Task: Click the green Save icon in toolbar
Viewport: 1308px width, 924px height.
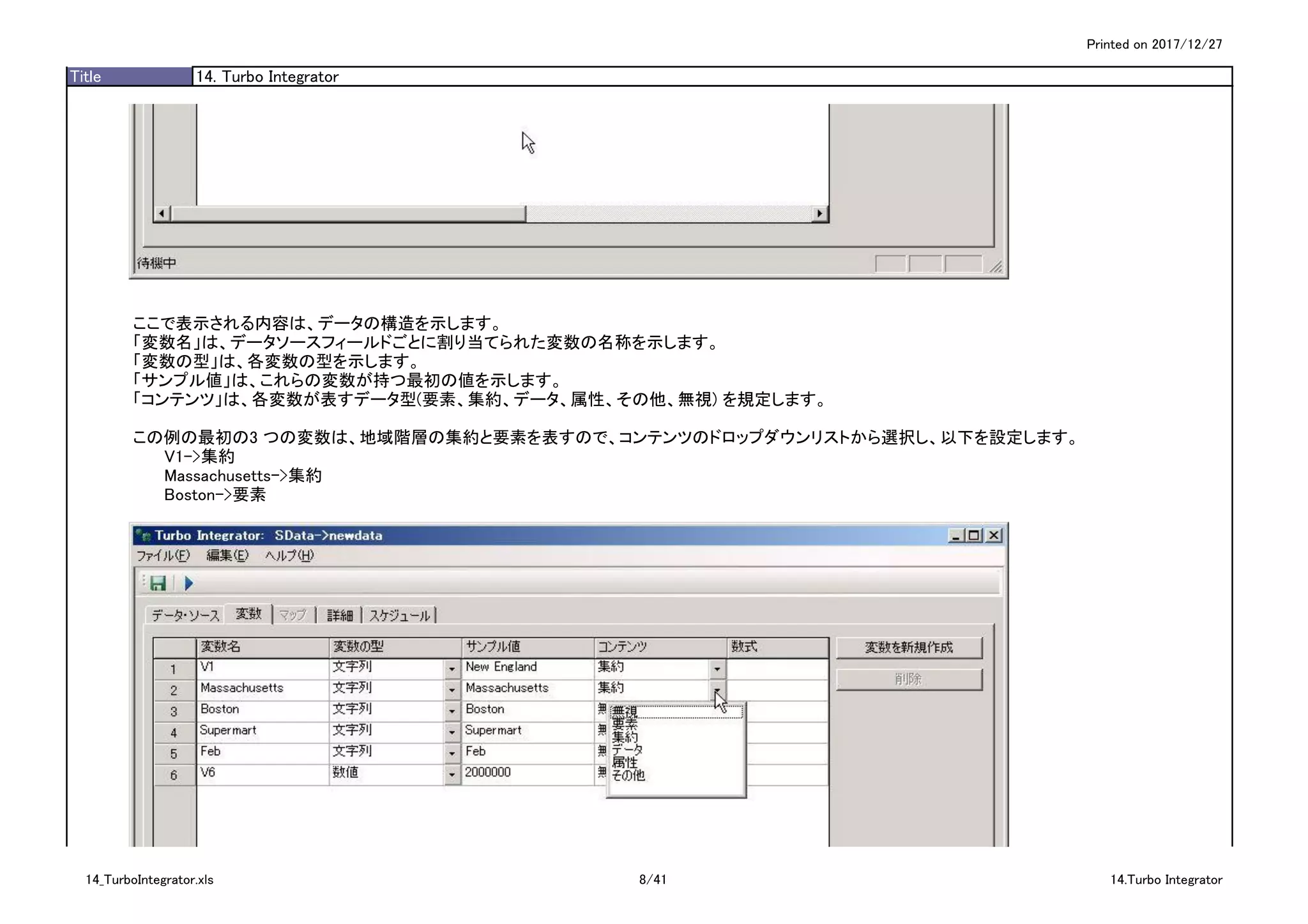Action: click(x=158, y=583)
